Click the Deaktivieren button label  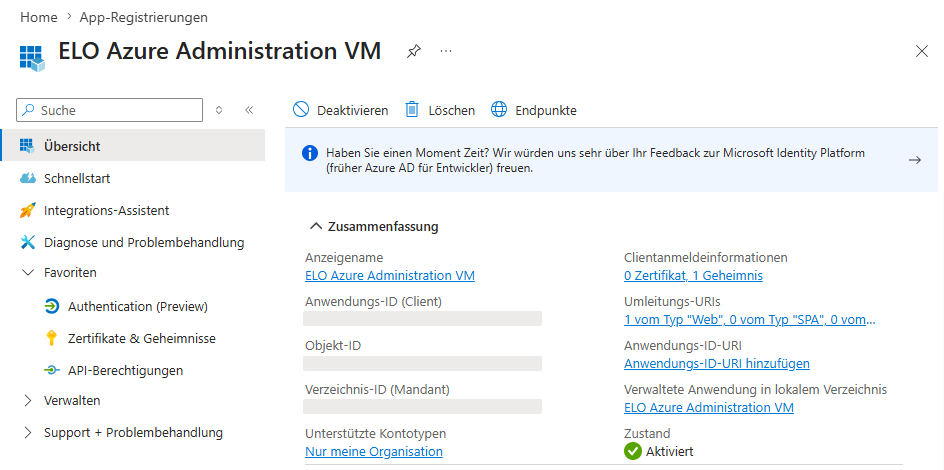(353, 110)
